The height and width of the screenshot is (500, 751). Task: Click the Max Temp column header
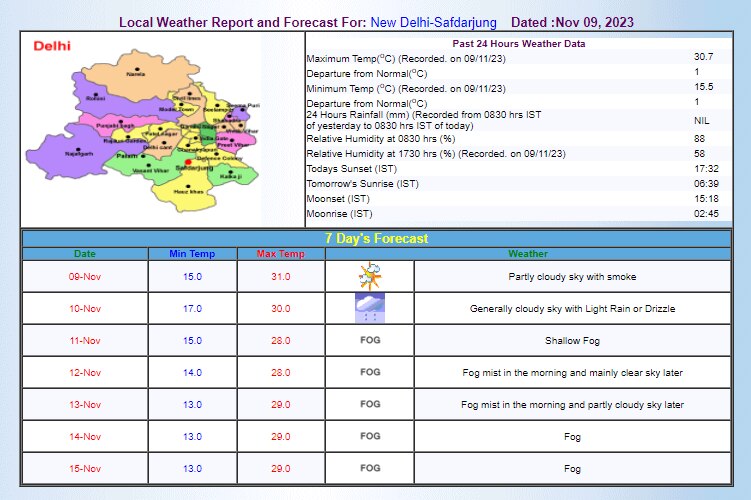tap(281, 254)
